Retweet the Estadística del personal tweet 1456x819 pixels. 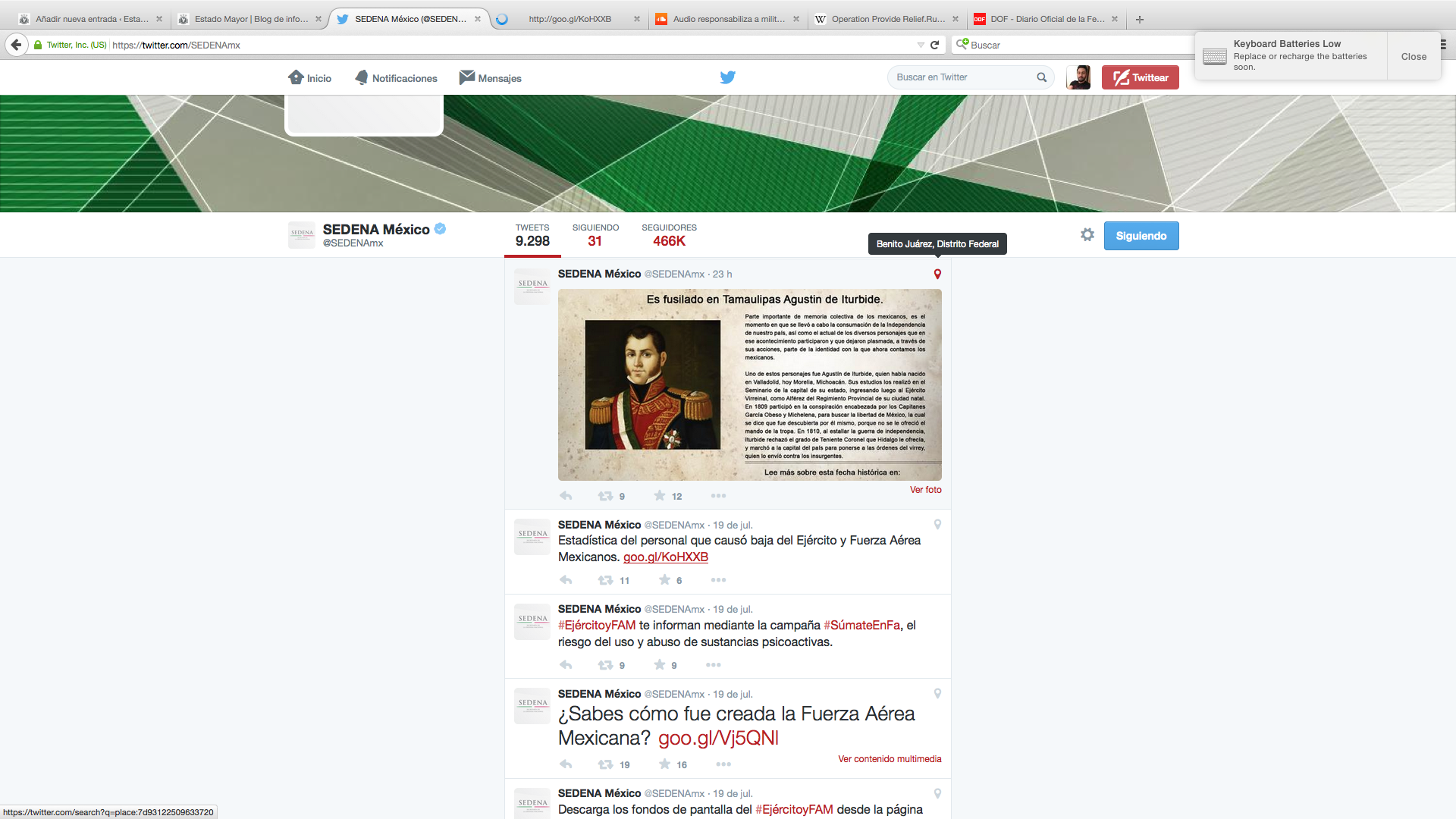point(605,580)
